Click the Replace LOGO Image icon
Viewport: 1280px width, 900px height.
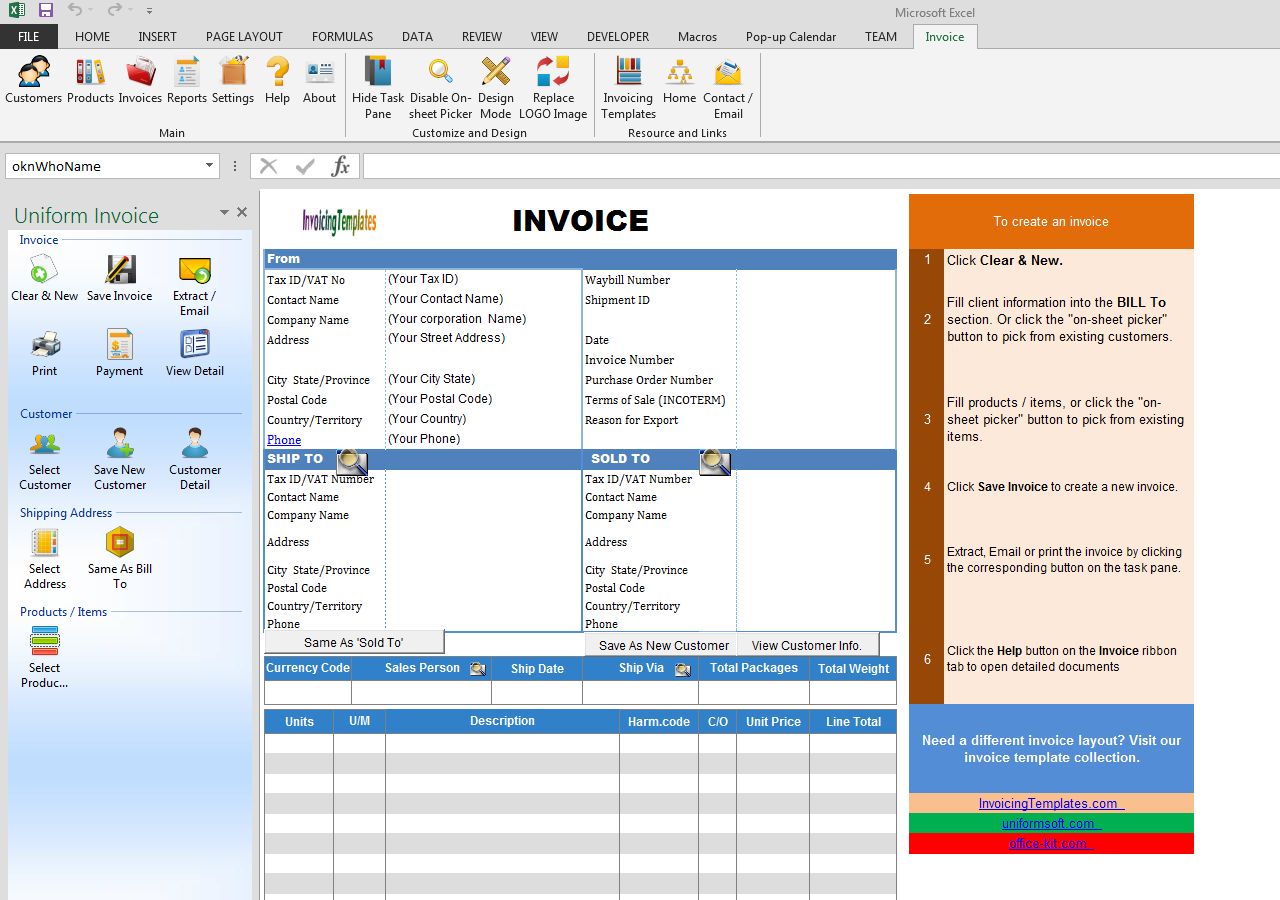click(x=553, y=87)
